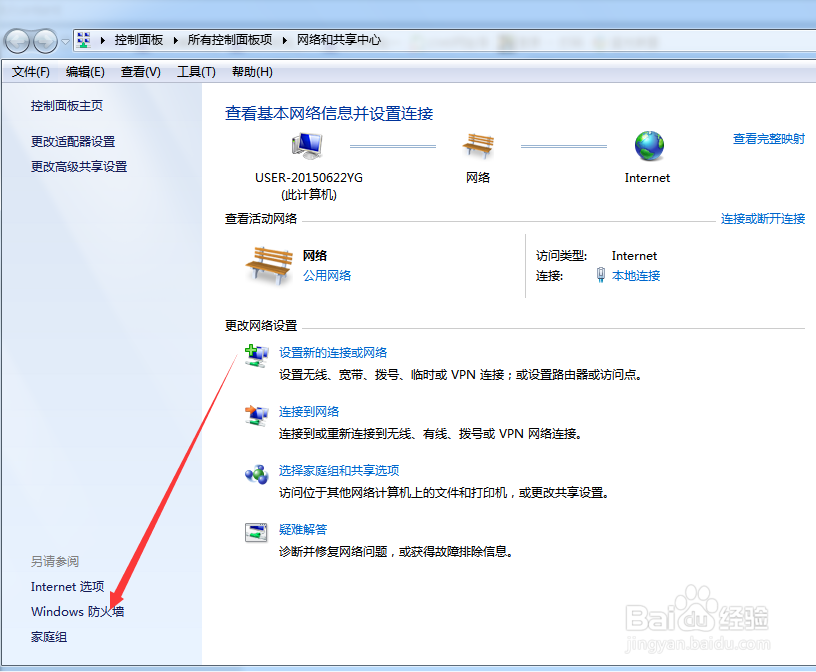The image size is (816, 672).
Task: Click the Internet globe icon in network map
Action: coord(647,145)
